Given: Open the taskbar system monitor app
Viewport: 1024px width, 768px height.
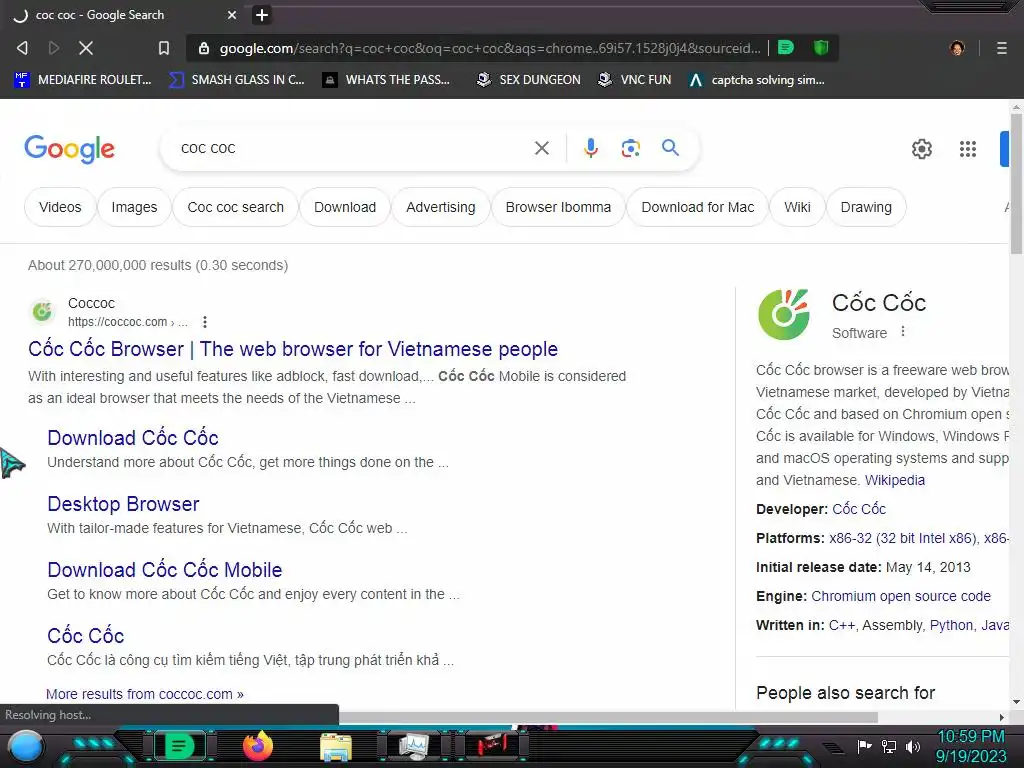Looking at the screenshot, I should click(x=414, y=747).
